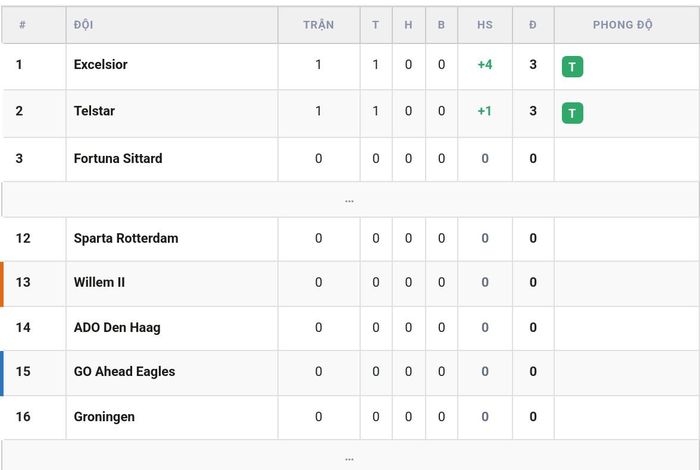
Task: Open GO Ahead Eagles team page
Action: (125, 371)
